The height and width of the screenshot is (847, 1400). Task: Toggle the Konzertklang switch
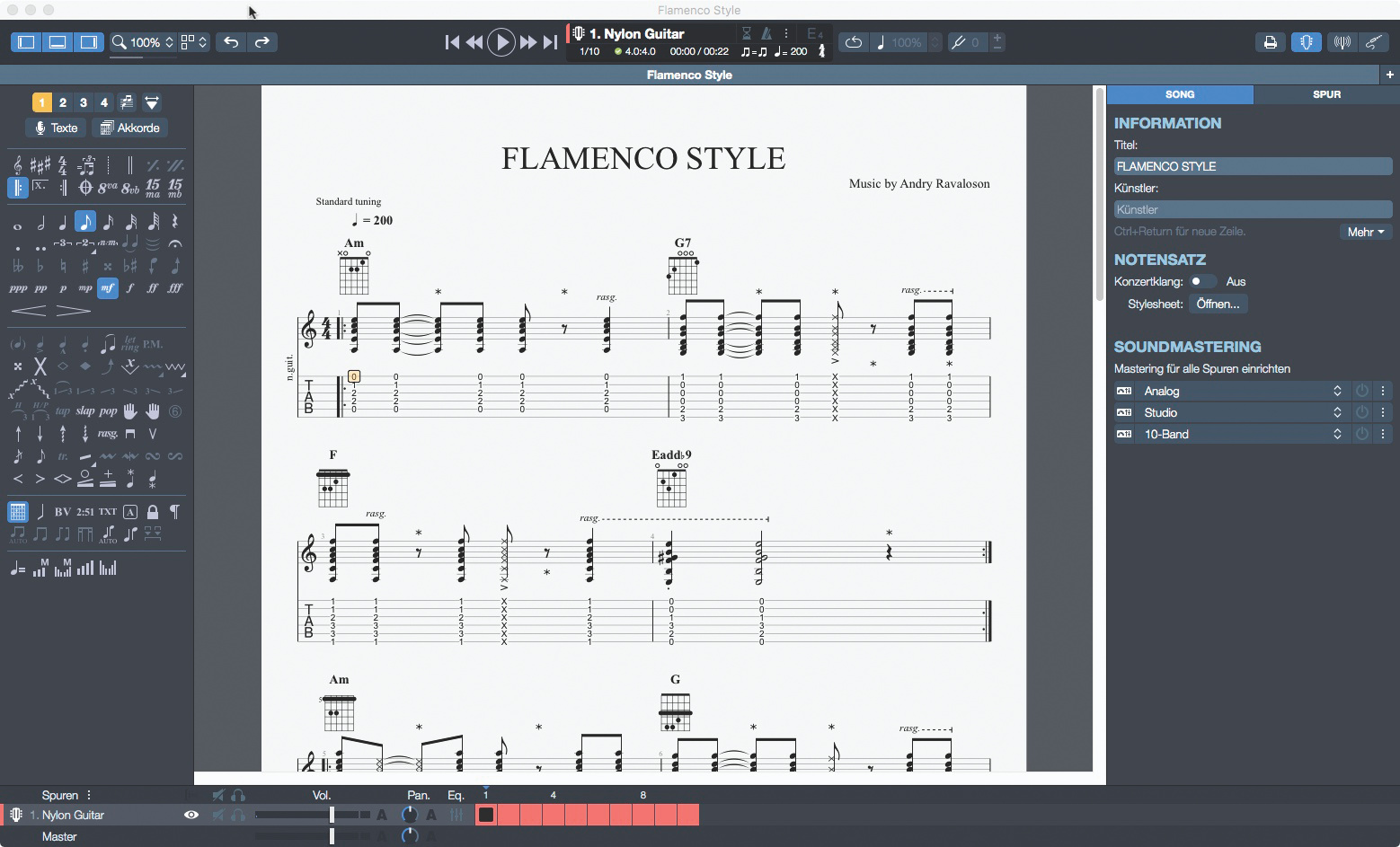click(1203, 281)
